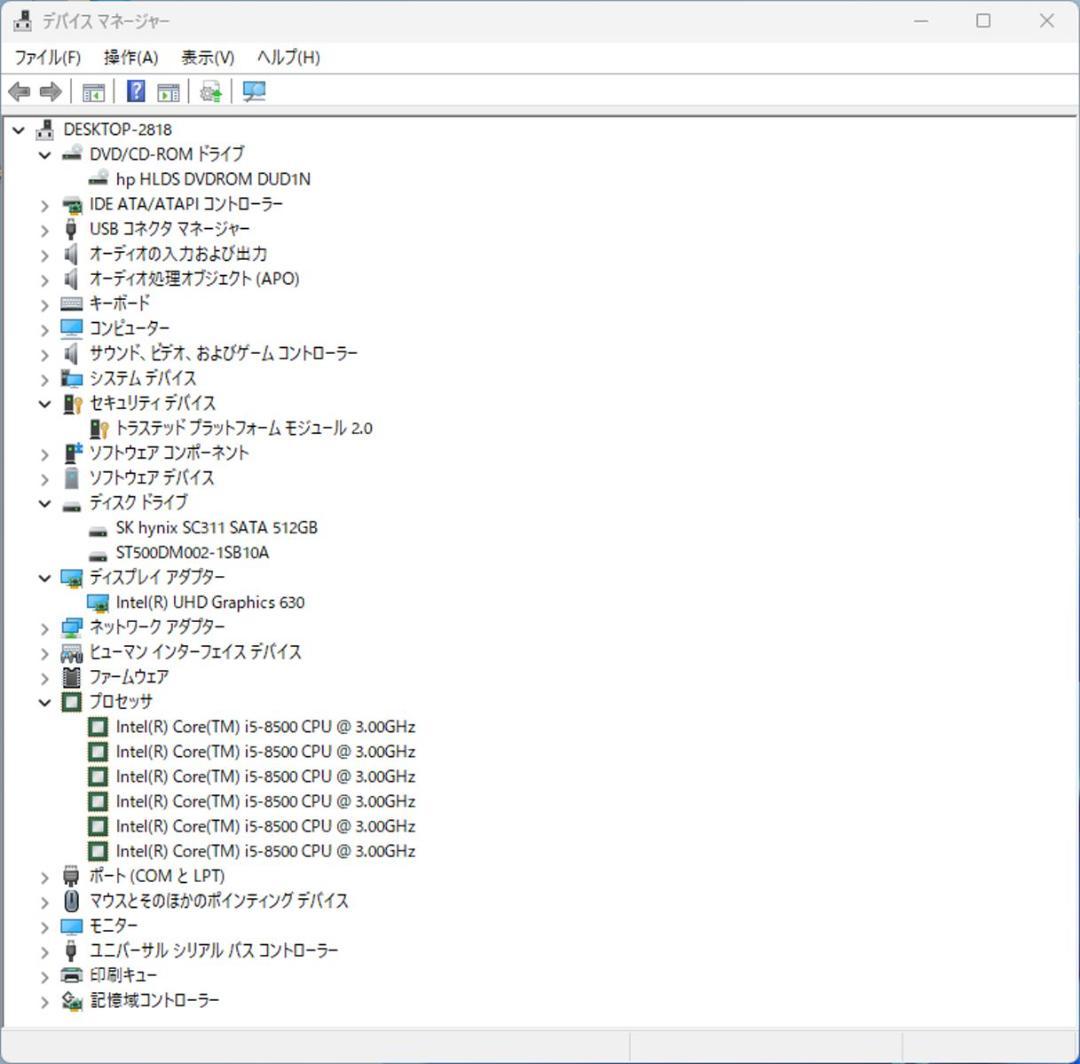This screenshot has width=1080, height=1064.
Task: Click the セキュリティ デバイス key icon
Action: (x=72, y=404)
